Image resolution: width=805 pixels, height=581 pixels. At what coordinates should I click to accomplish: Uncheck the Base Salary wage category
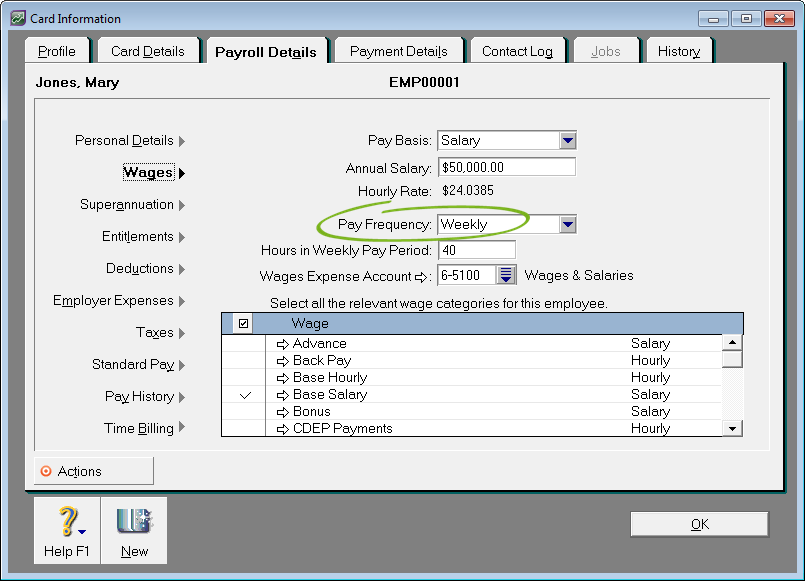coord(246,395)
